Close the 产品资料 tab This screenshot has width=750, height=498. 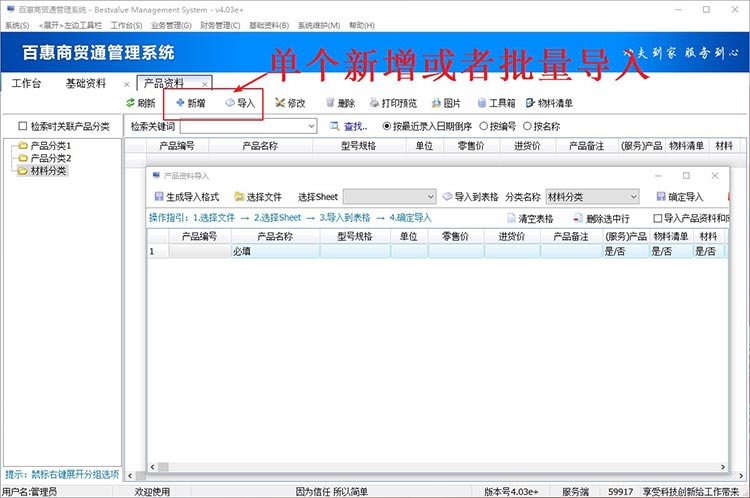click(205, 84)
